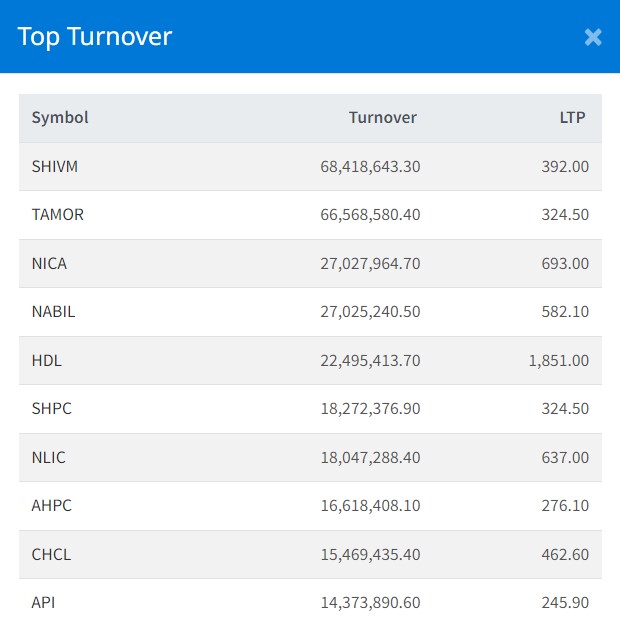Click the HDL LTP value 1,851.00
Viewport: 620px width, 622px height.
[558, 360]
